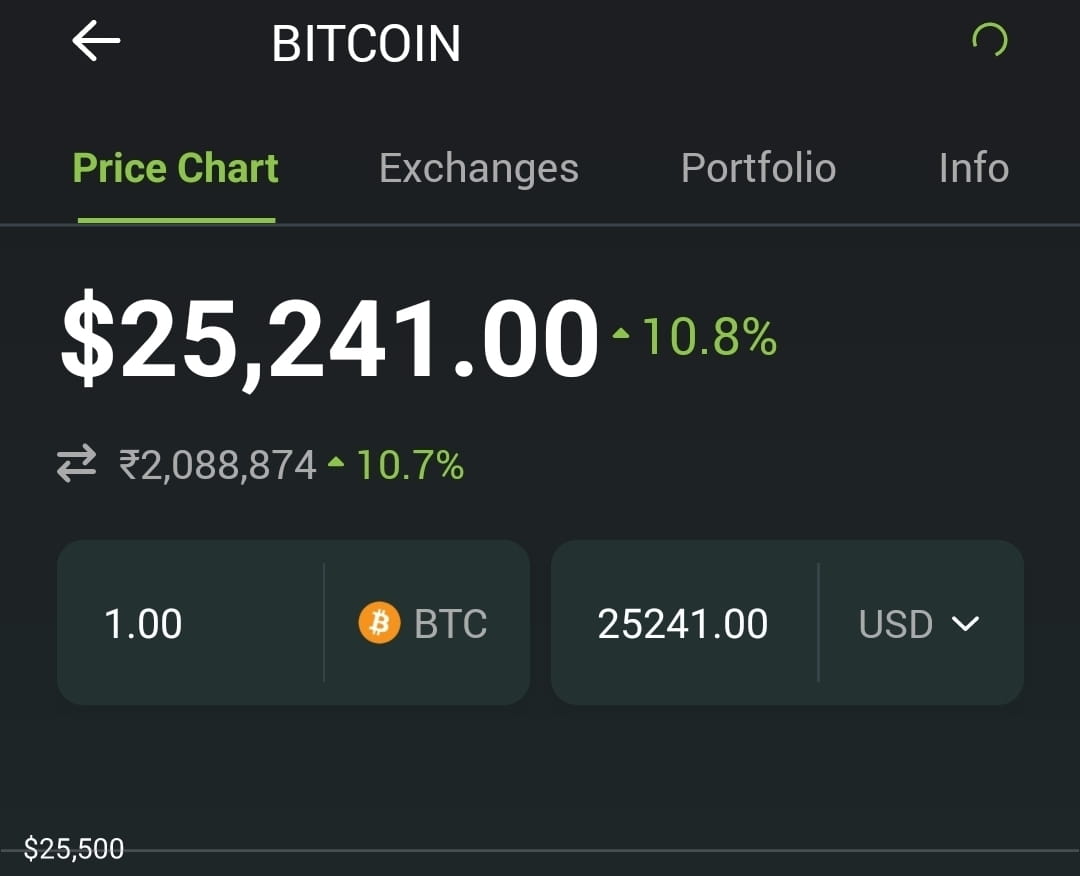Click the back arrow to exit Bitcoin page
The width and height of the screenshot is (1080, 876).
coord(95,42)
